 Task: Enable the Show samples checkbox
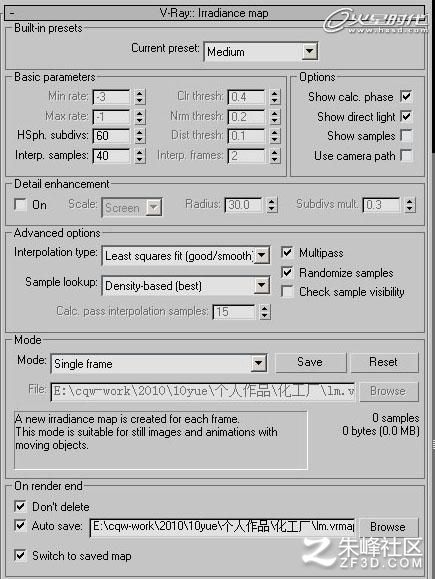406,136
